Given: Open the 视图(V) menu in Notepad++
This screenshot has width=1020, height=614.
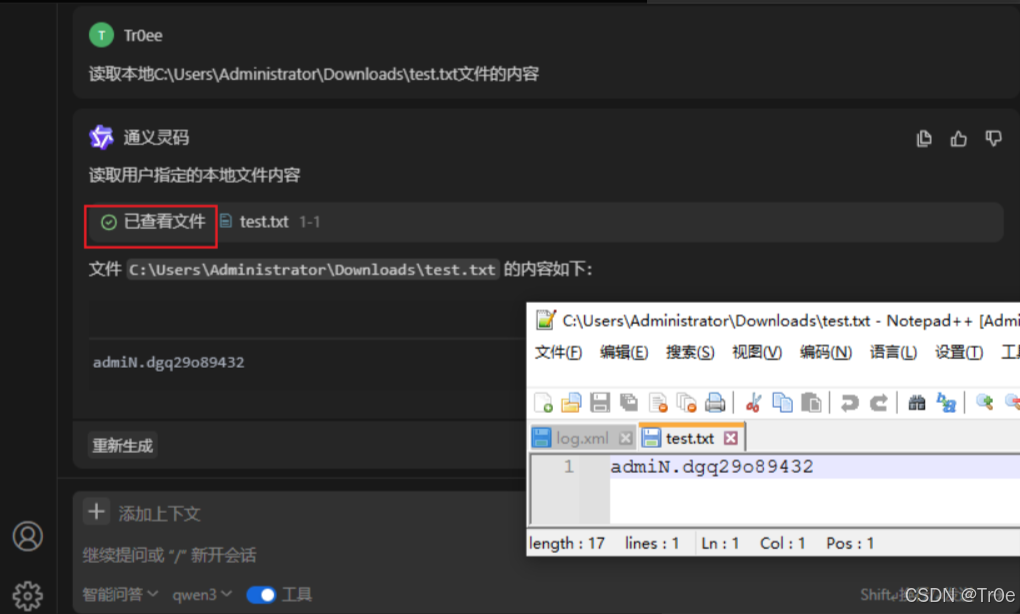Looking at the screenshot, I should coord(757,353).
